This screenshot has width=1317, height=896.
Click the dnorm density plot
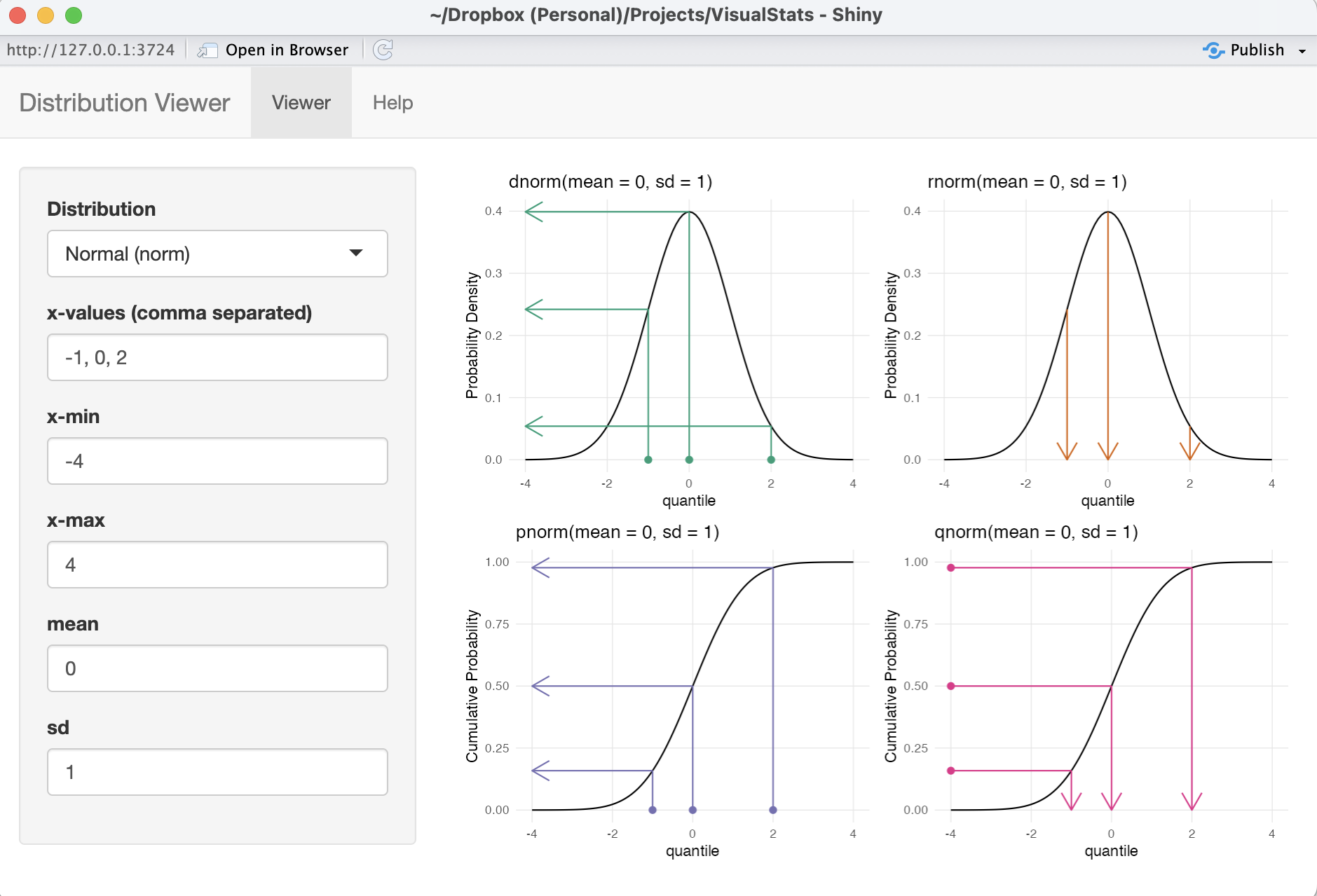coord(688,336)
